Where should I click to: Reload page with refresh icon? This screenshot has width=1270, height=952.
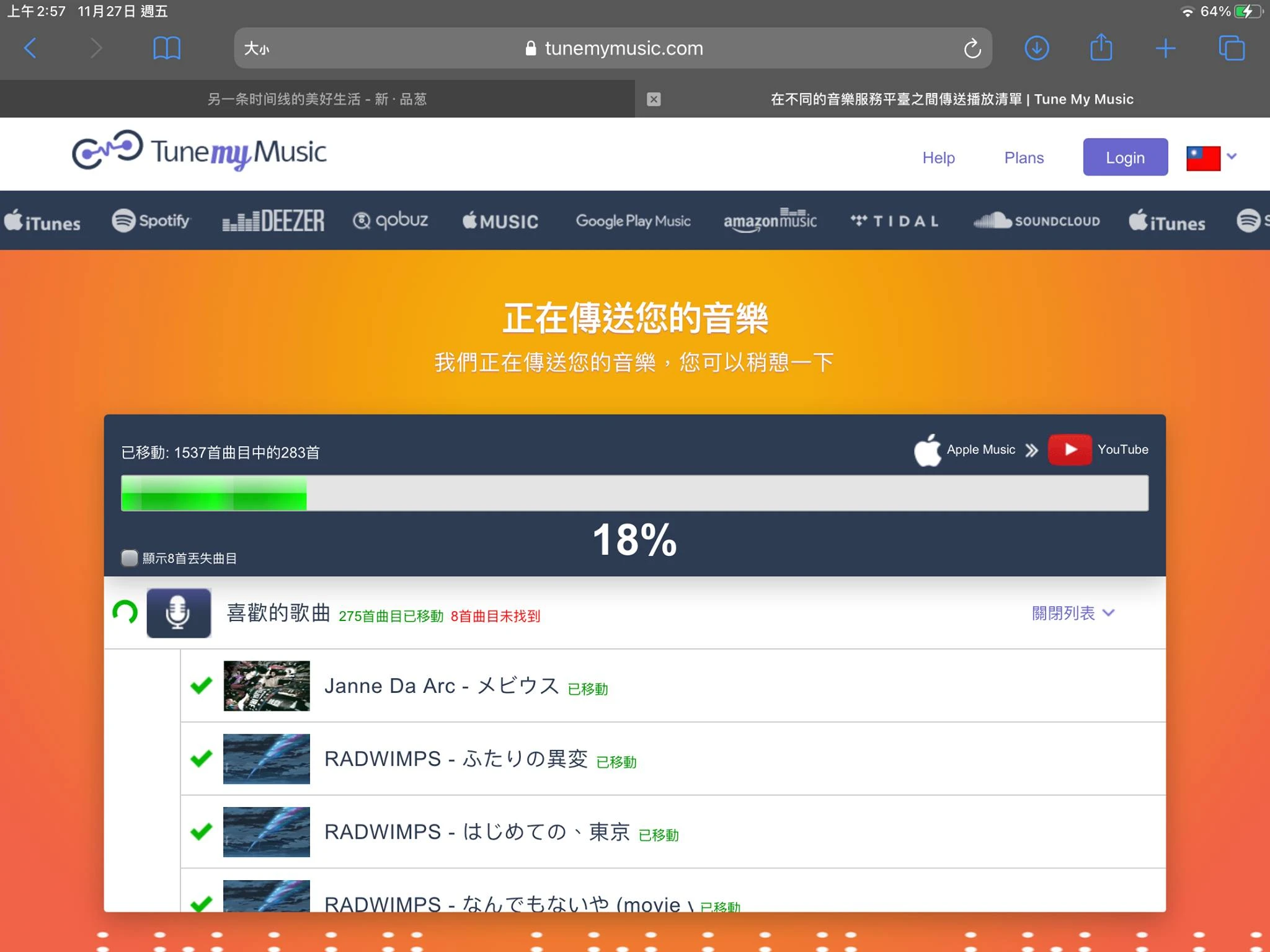click(x=972, y=48)
